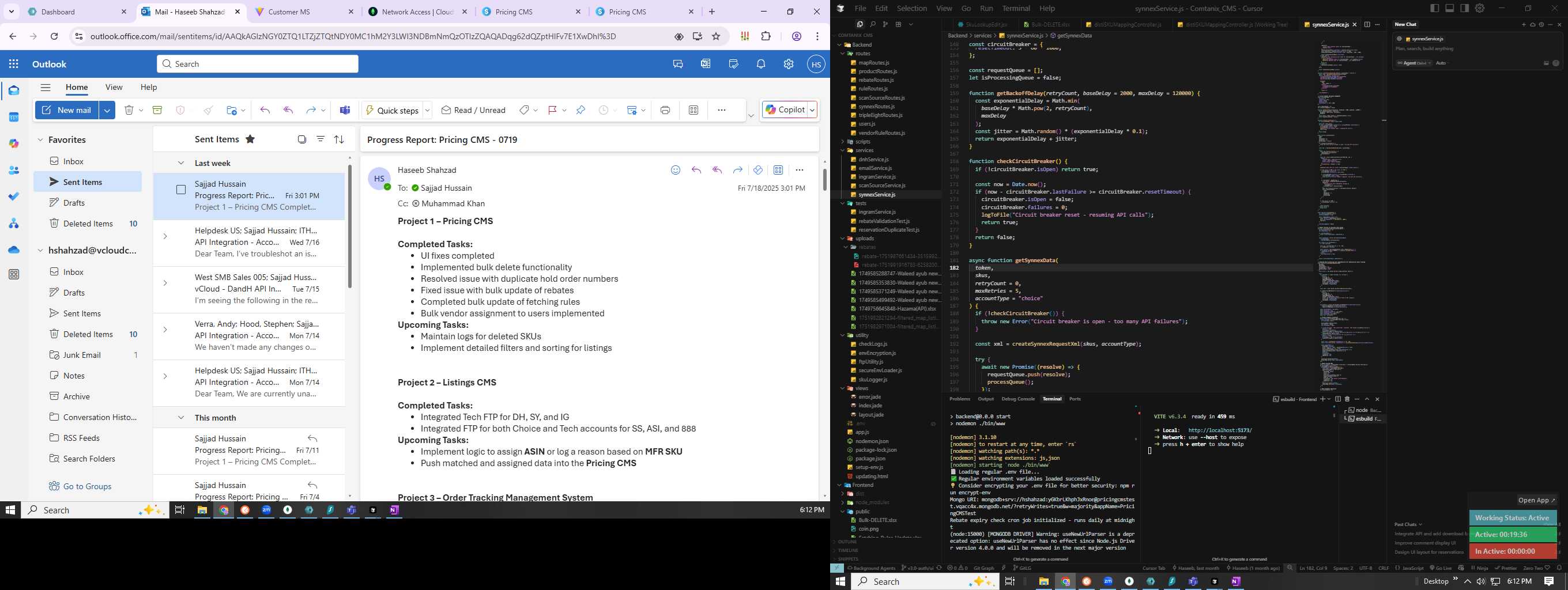Expand the scripts folder in Cursor explorer
1568x590 pixels.
[x=842, y=142]
